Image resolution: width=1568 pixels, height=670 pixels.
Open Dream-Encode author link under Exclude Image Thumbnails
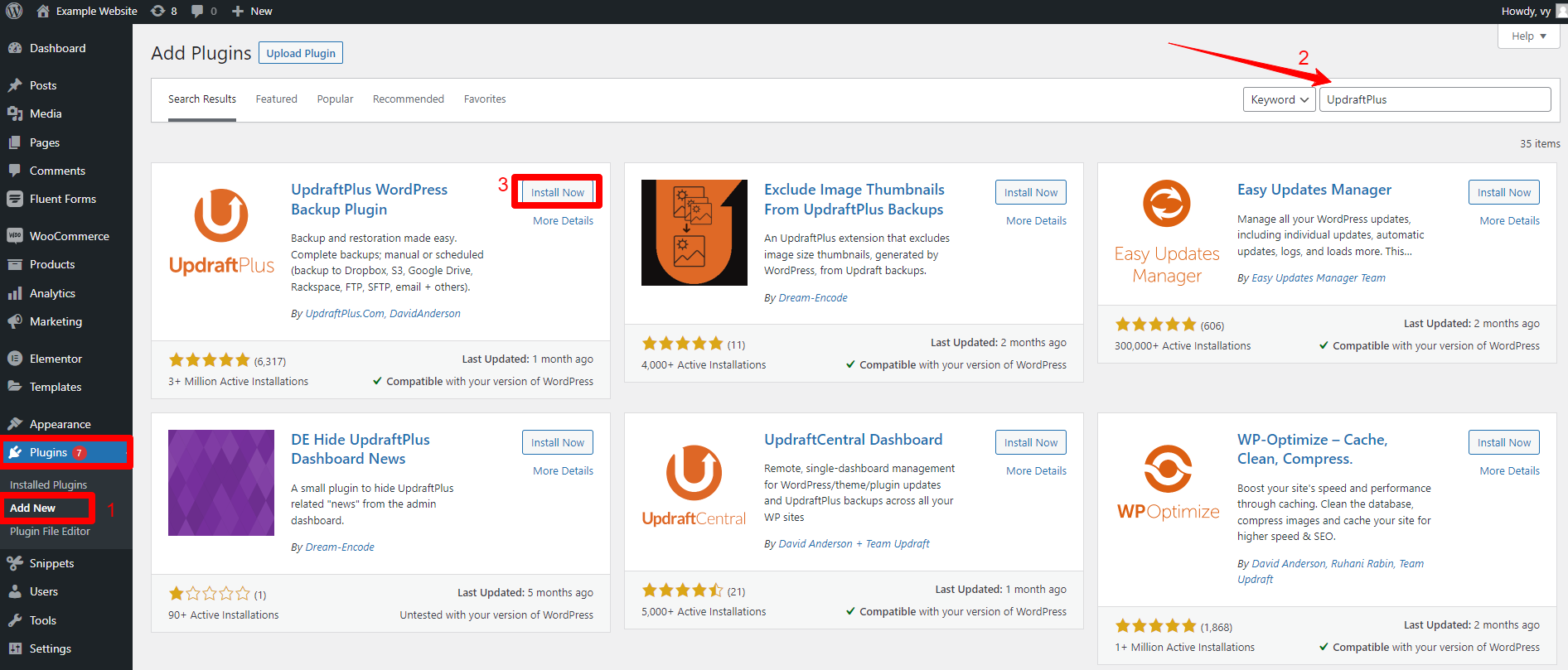tap(813, 297)
